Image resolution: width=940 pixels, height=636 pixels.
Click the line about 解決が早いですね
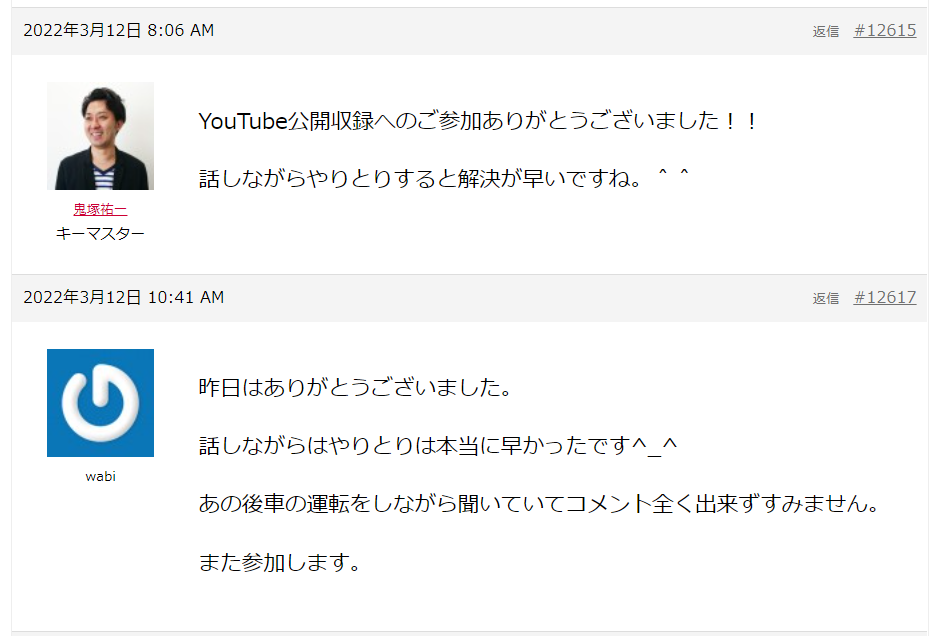click(444, 179)
